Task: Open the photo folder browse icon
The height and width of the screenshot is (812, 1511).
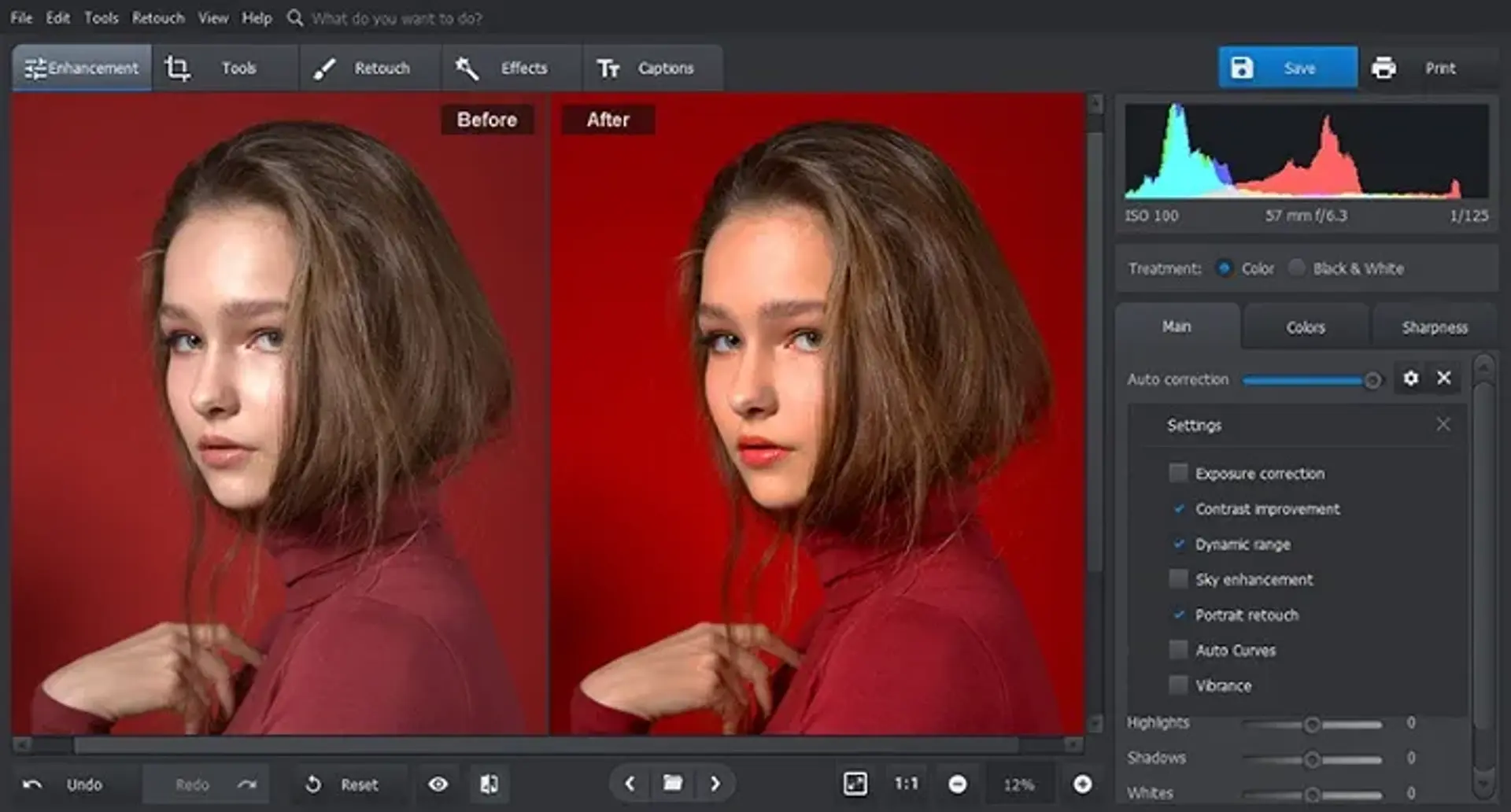Action: pos(672,784)
